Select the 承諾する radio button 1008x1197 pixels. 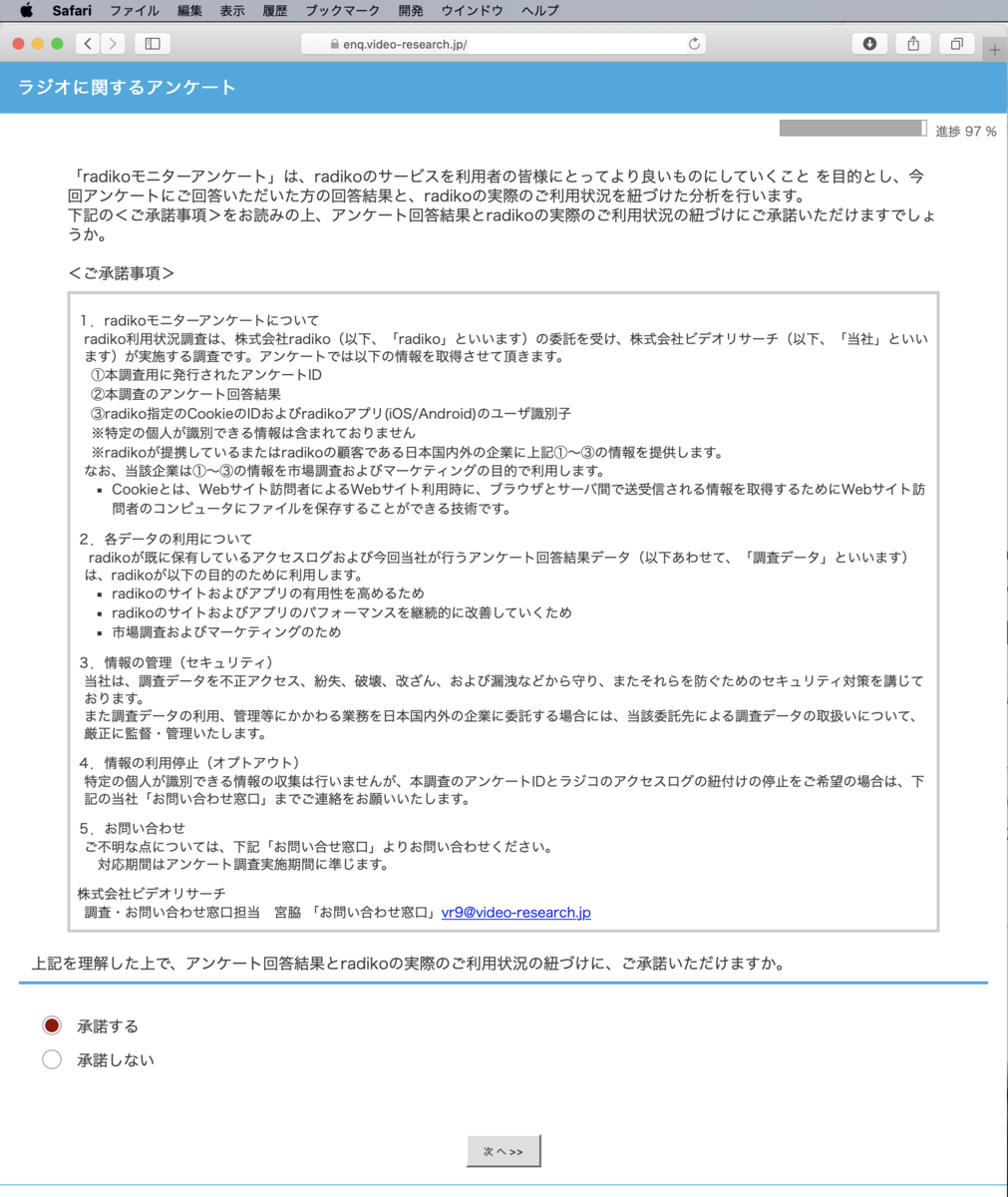[x=52, y=1025]
